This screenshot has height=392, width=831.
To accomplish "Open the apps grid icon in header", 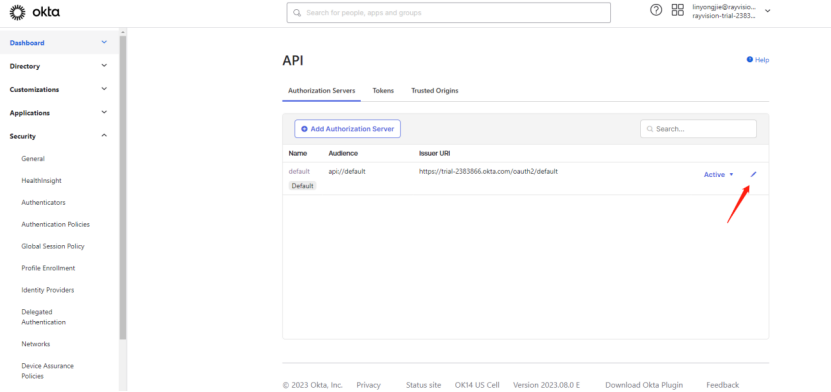I will 677,10.
